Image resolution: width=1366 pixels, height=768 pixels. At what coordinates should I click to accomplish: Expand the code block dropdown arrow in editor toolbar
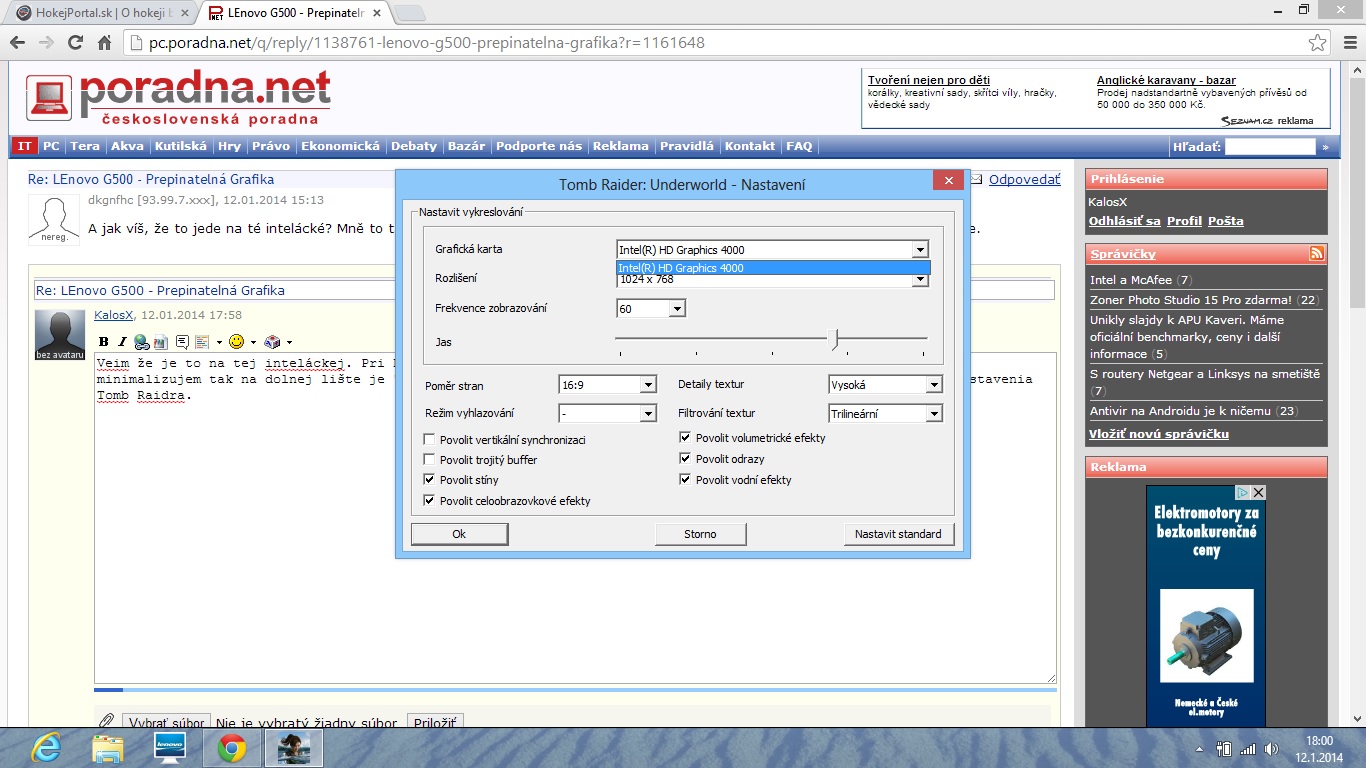coord(218,343)
